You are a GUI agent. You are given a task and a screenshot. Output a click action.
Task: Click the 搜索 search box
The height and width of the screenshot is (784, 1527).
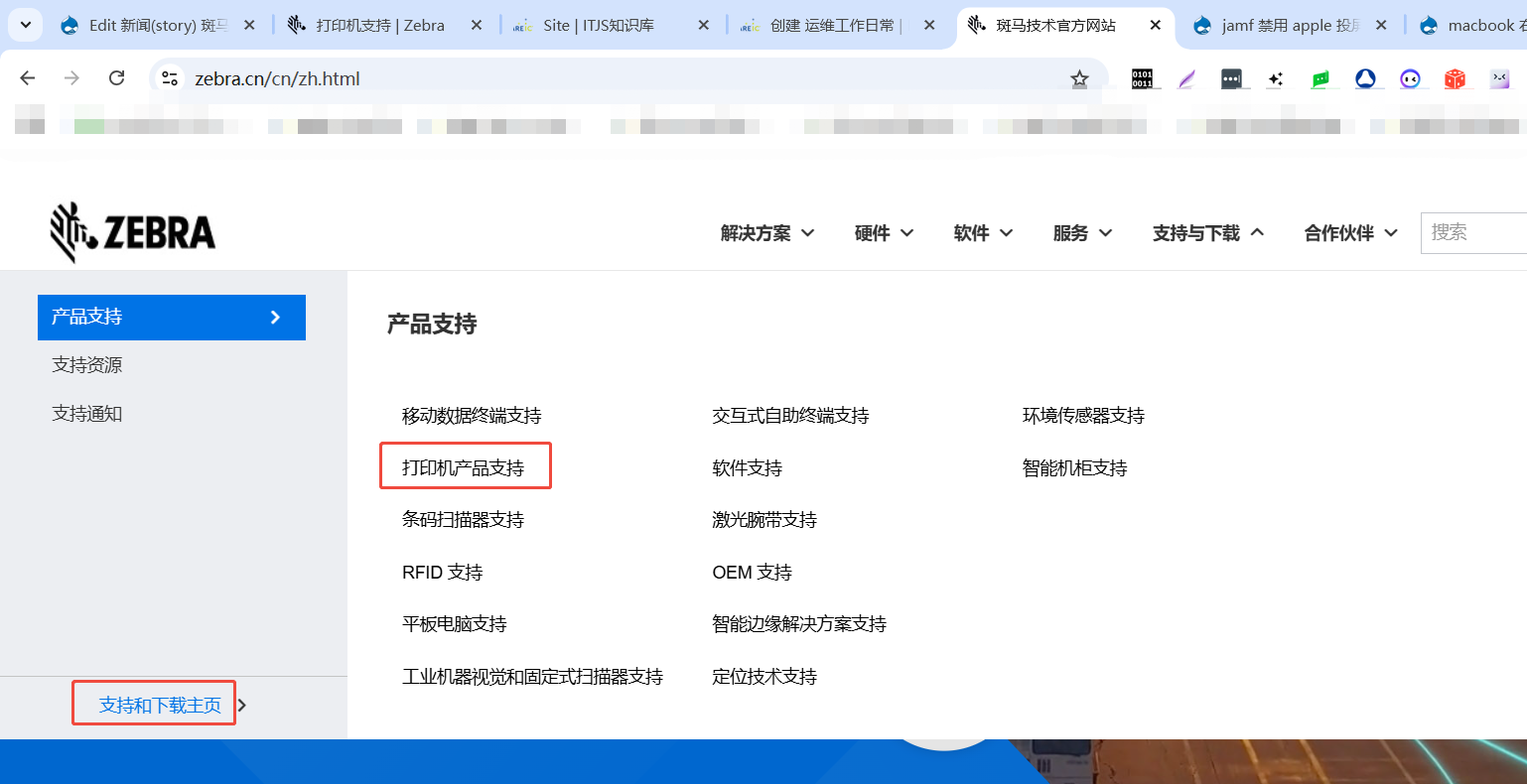pyautogui.click(x=1473, y=232)
